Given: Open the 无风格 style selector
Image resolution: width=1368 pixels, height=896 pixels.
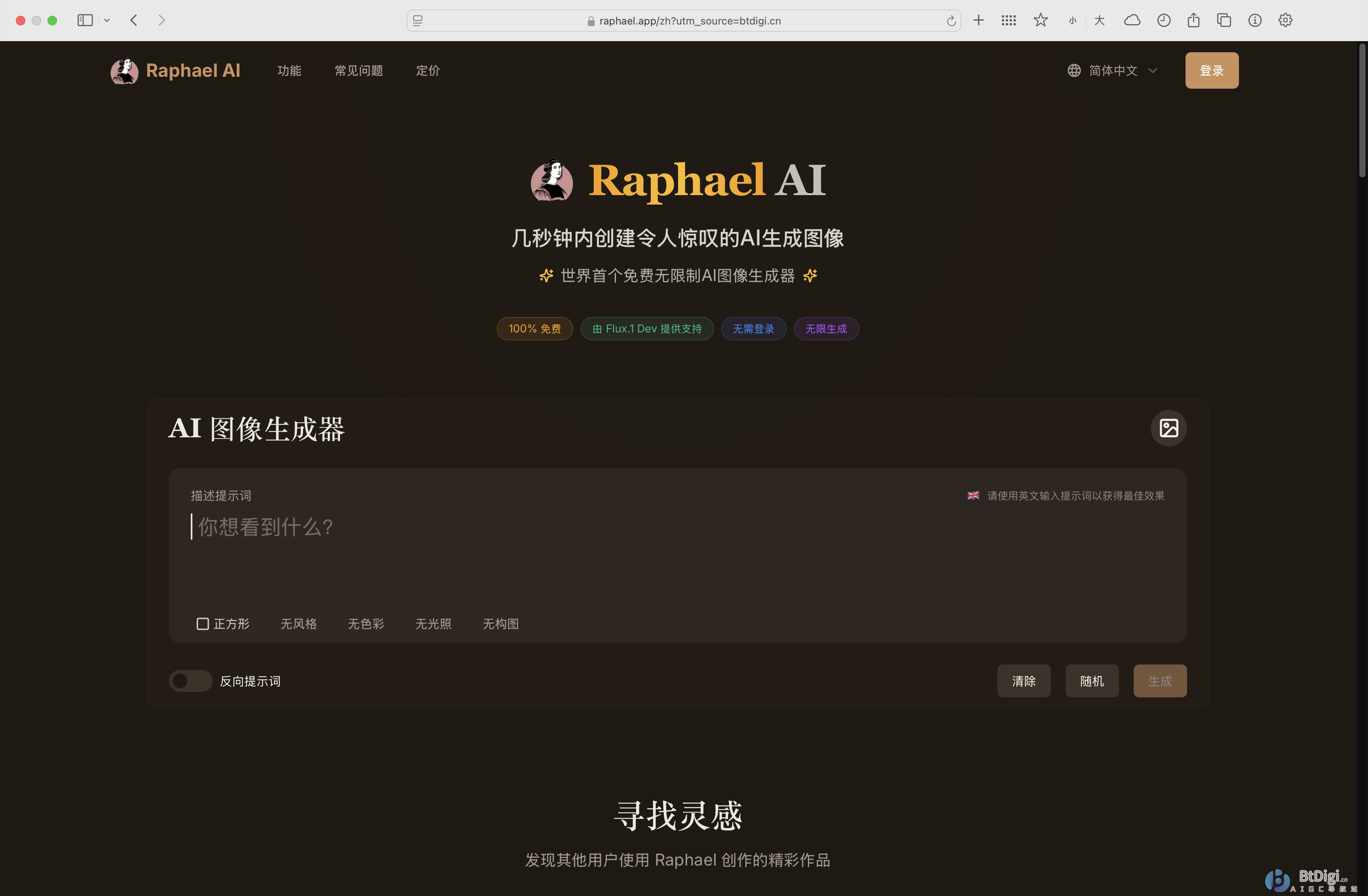Looking at the screenshot, I should 298,624.
